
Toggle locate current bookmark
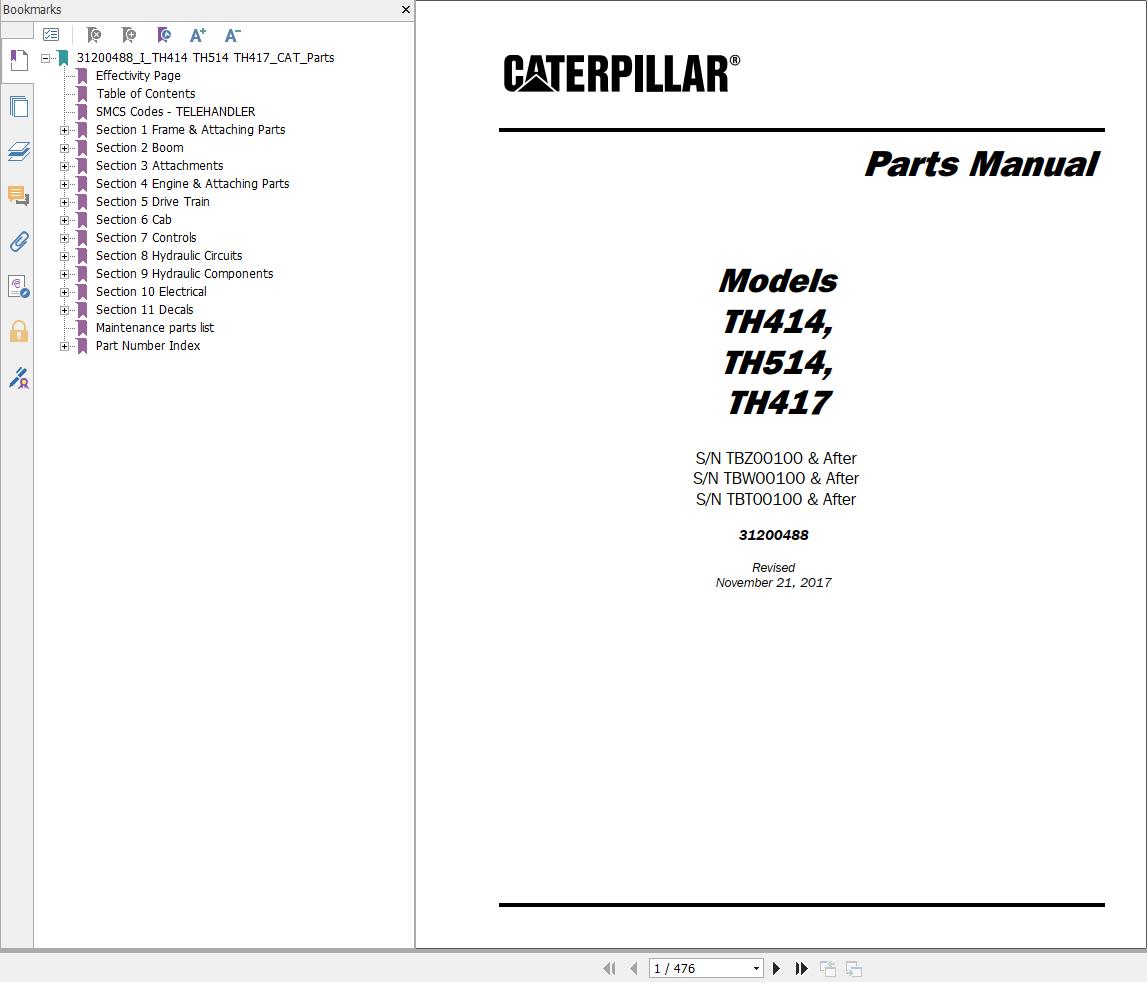(164, 35)
